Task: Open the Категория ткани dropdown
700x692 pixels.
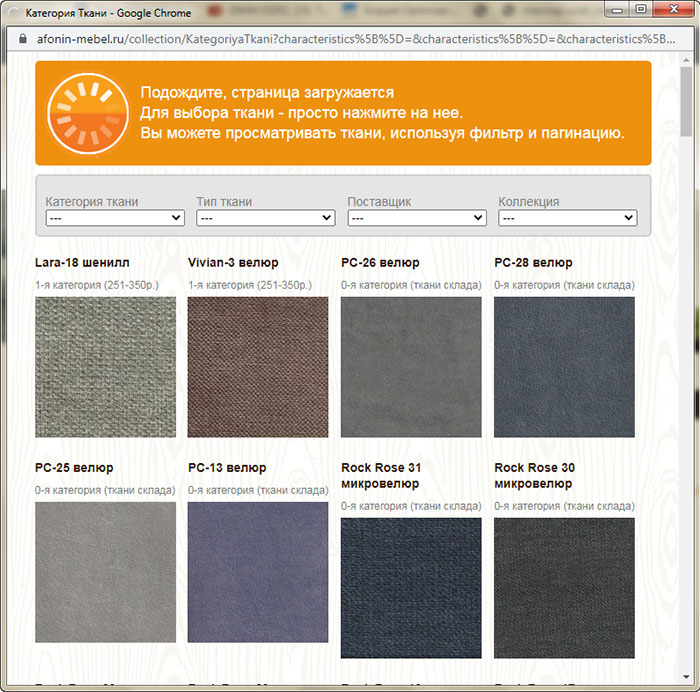Action: (115, 218)
